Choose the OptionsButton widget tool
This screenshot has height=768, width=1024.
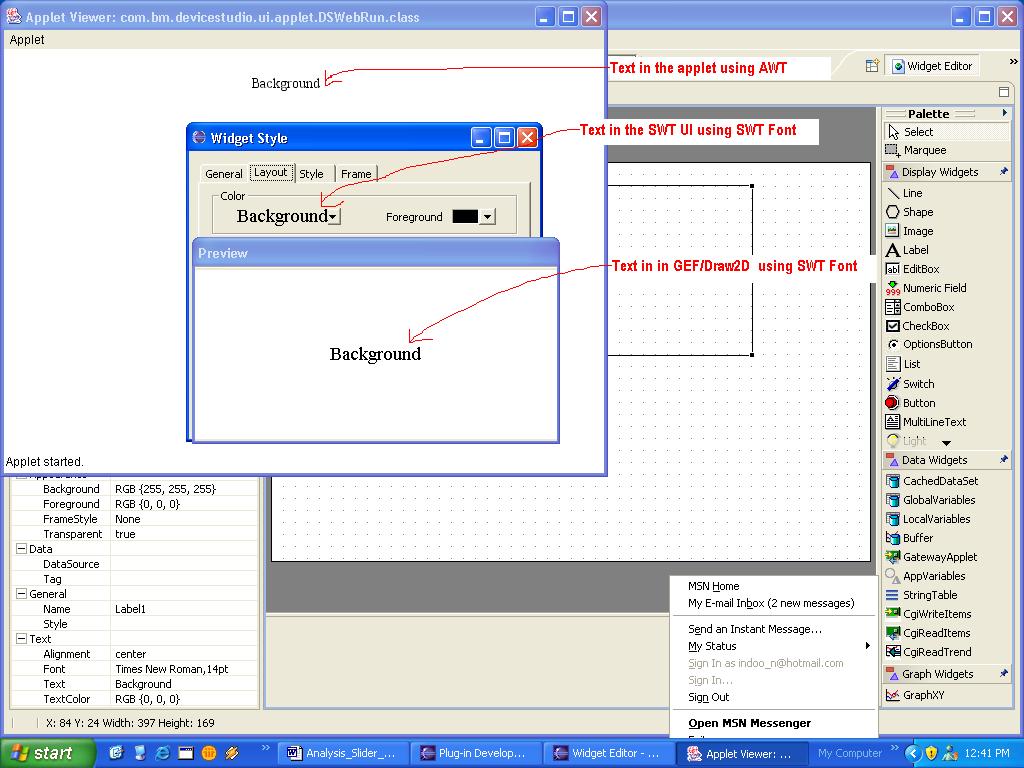pyautogui.click(x=936, y=345)
